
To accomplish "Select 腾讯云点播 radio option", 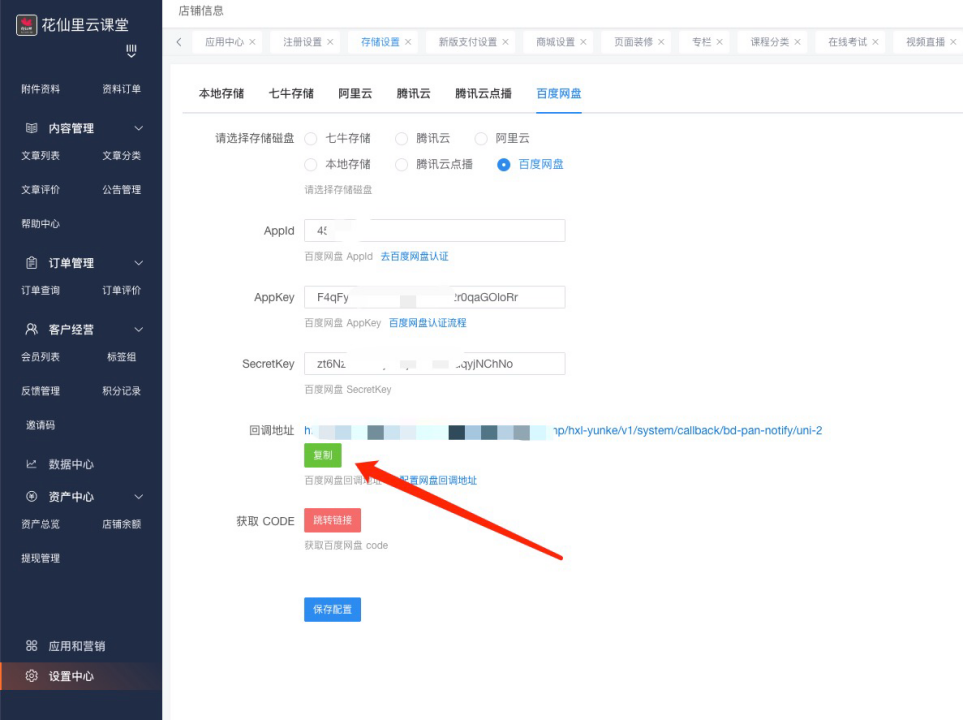I will click(x=402, y=165).
